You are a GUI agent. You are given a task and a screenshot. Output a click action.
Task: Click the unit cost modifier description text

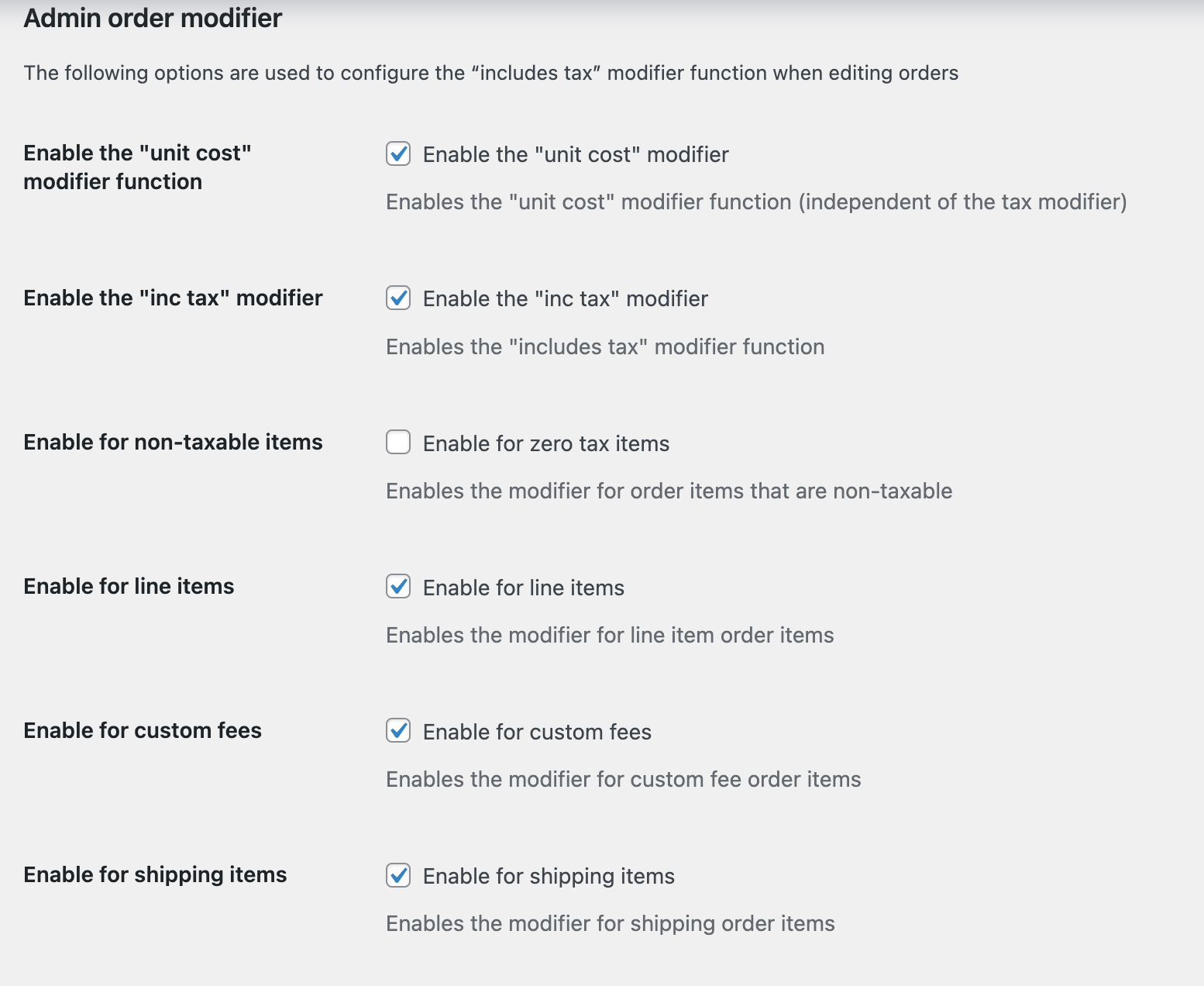(x=757, y=202)
